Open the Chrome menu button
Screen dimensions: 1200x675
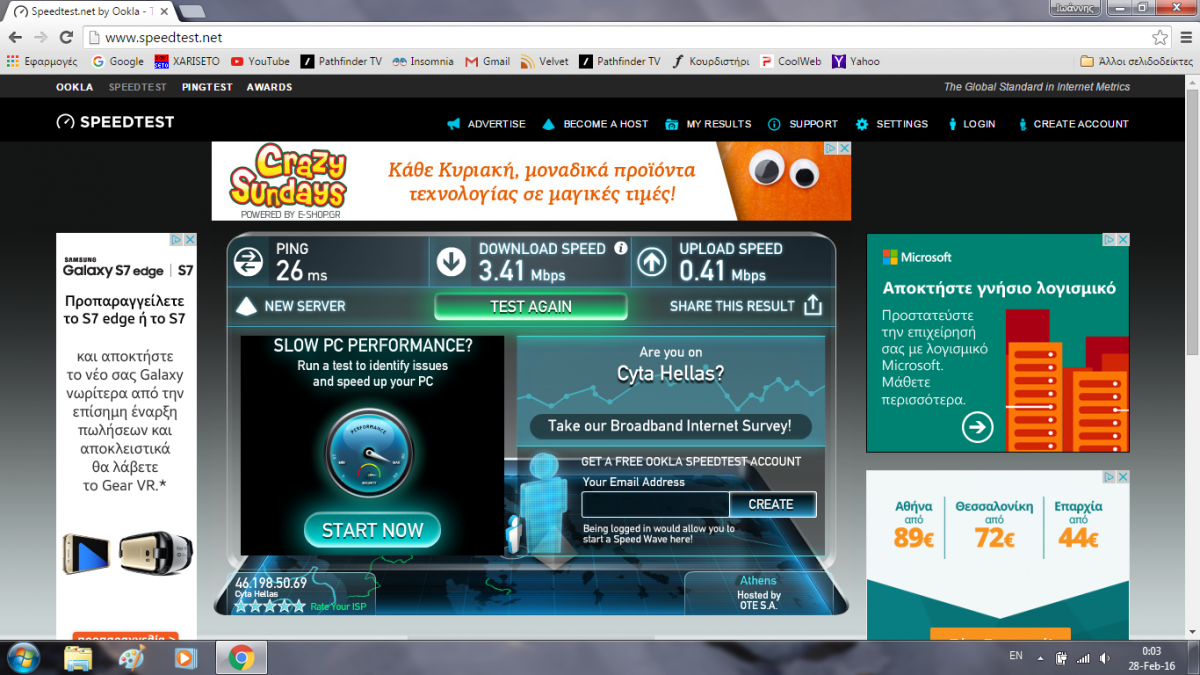tap(1186, 37)
